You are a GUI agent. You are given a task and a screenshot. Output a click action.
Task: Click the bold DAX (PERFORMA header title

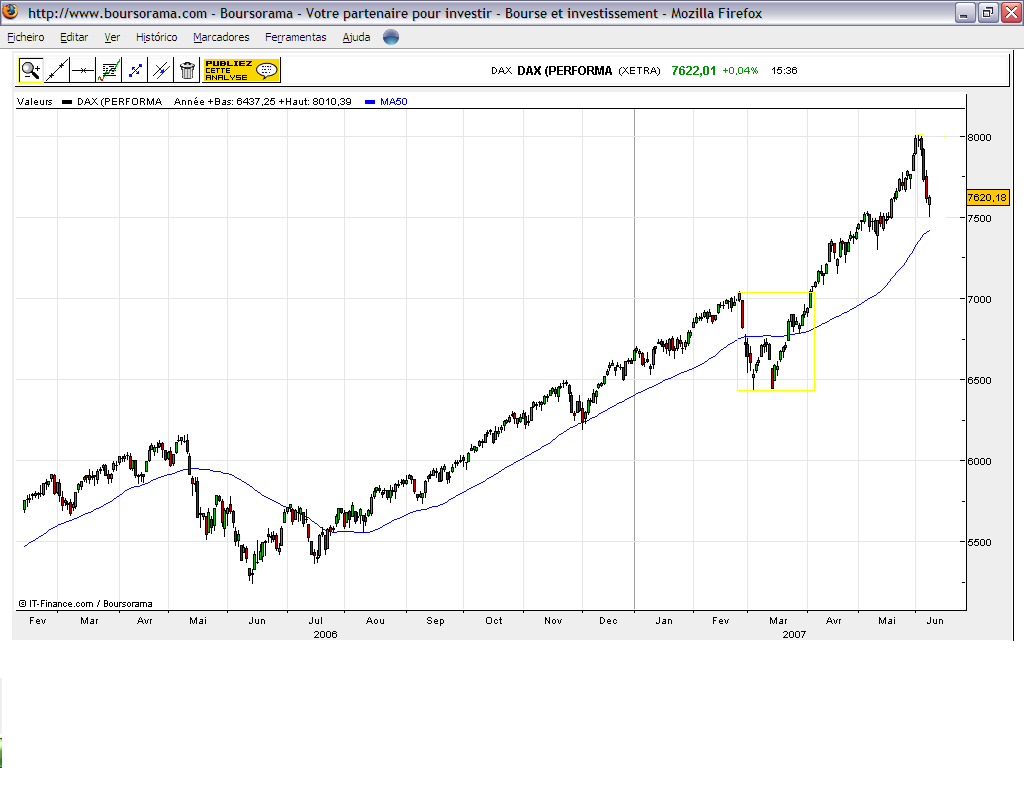point(565,71)
